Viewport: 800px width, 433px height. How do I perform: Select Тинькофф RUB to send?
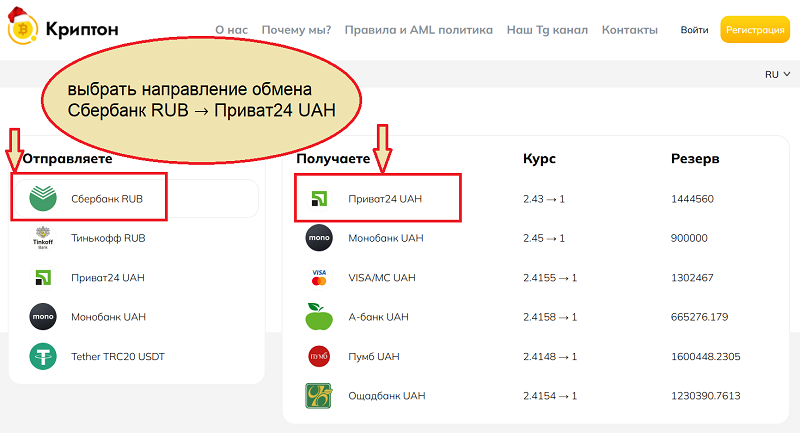(108, 238)
